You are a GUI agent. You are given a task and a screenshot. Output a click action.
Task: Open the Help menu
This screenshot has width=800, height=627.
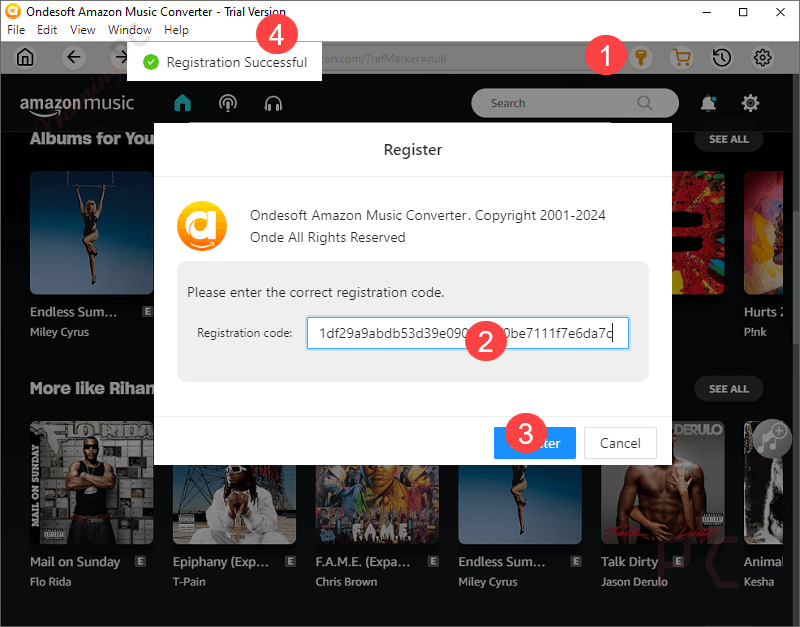pos(176,30)
